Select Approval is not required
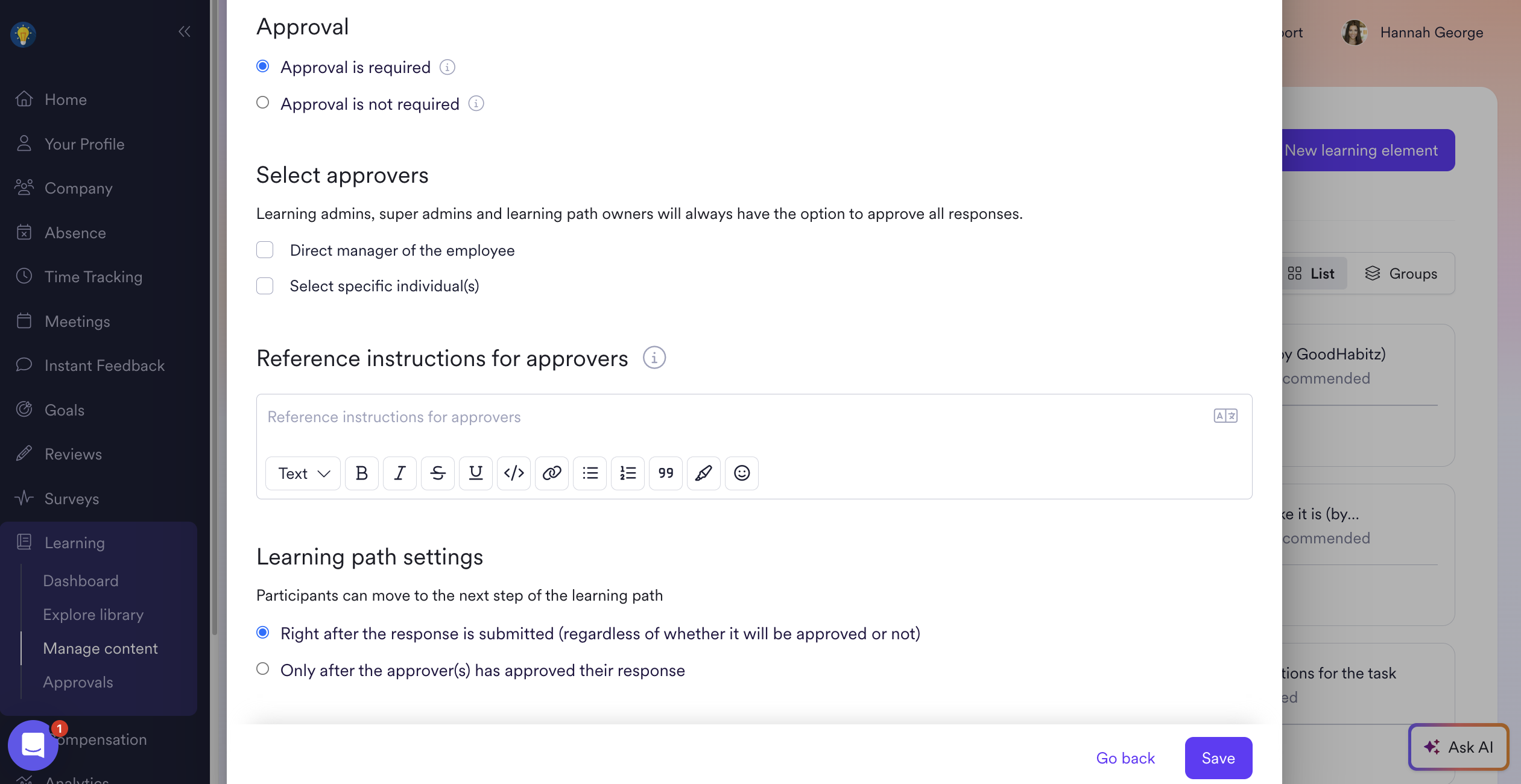Viewport: 1521px width, 784px height. [x=263, y=103]
